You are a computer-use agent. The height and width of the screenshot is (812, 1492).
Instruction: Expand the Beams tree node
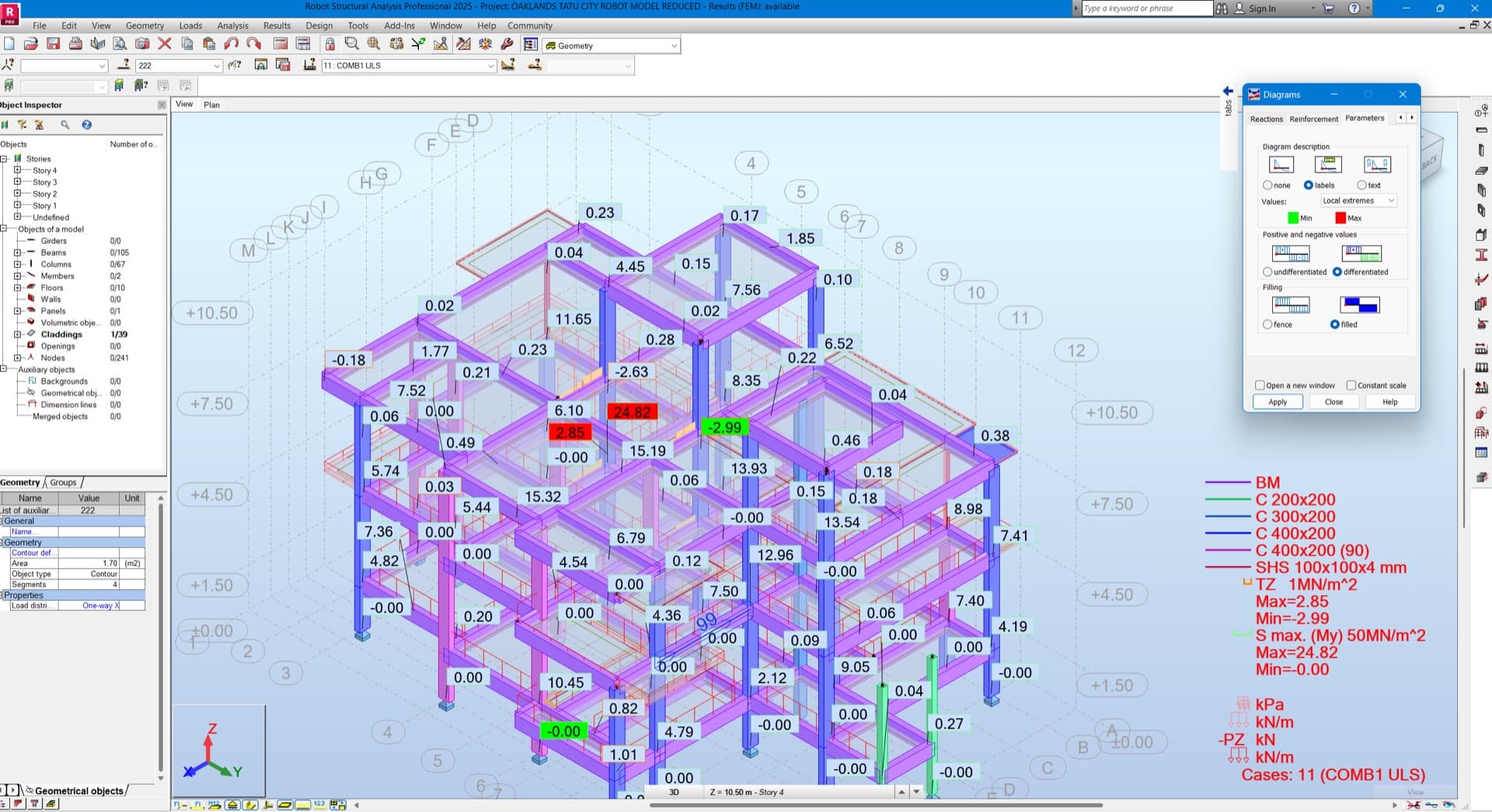[17, 252]
